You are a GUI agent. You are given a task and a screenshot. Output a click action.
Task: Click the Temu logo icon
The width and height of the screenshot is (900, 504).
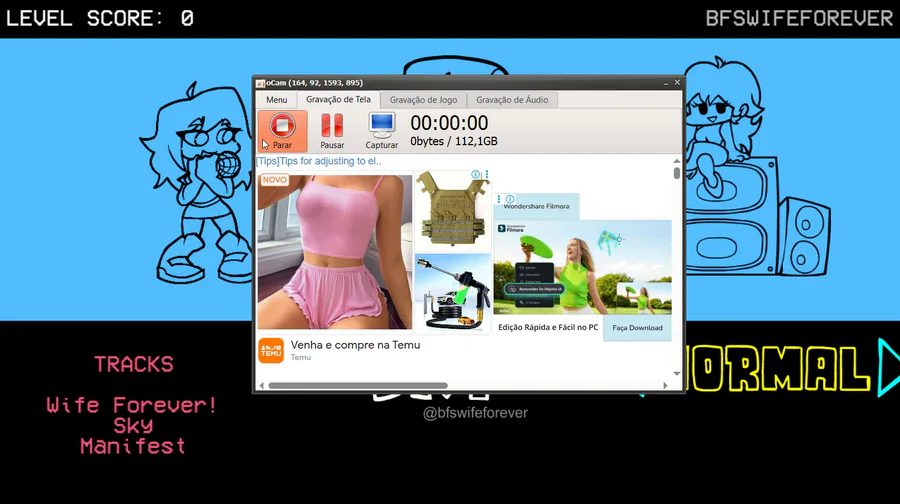[271, 350]
